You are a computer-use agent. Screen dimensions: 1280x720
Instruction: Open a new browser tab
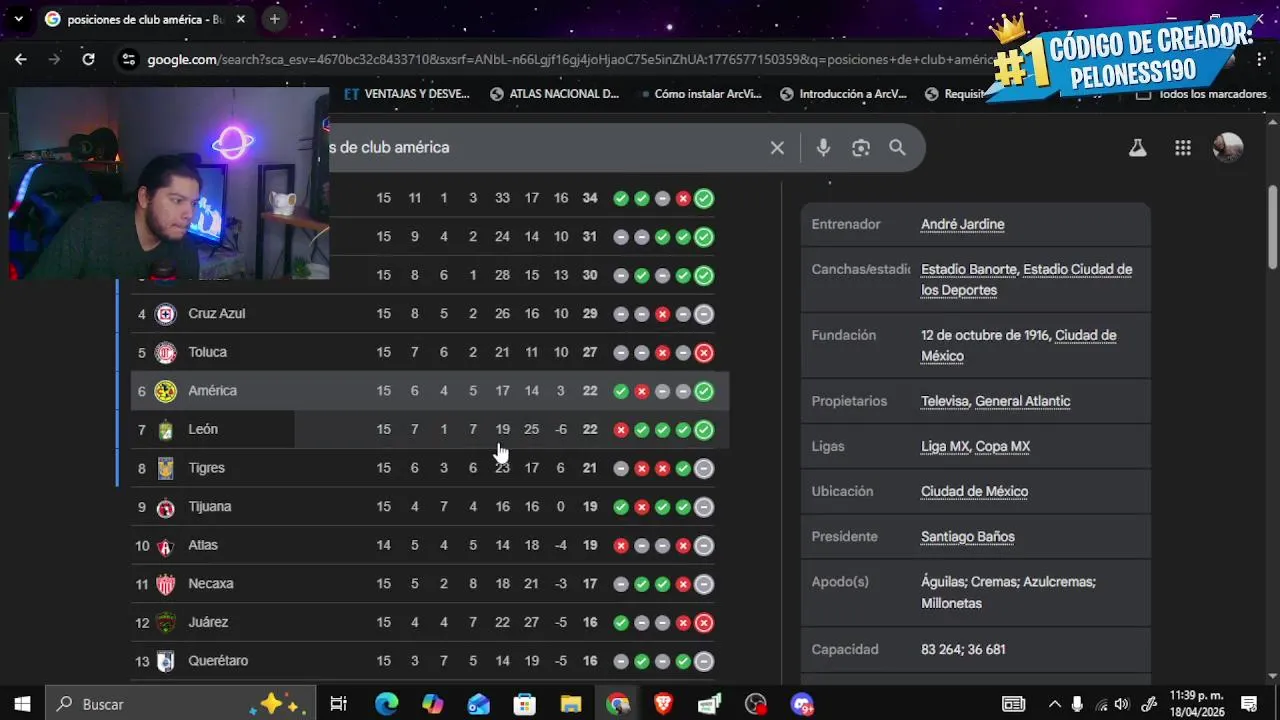click(274, 19)
